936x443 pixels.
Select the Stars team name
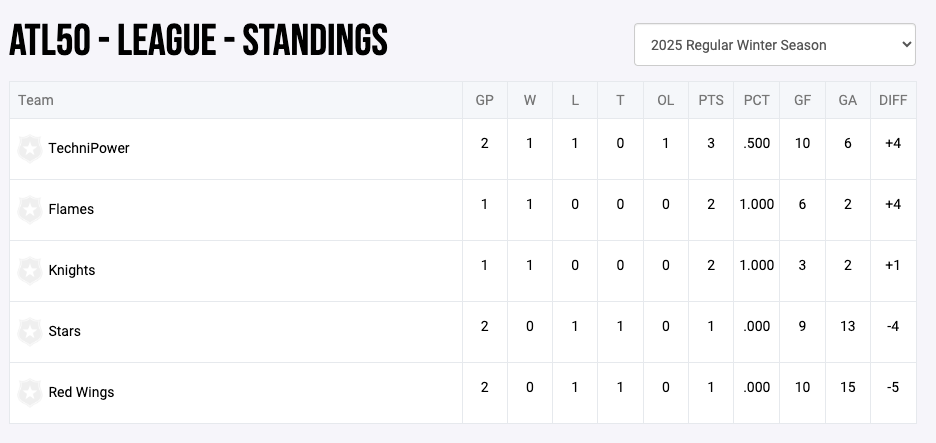[65, 331]
